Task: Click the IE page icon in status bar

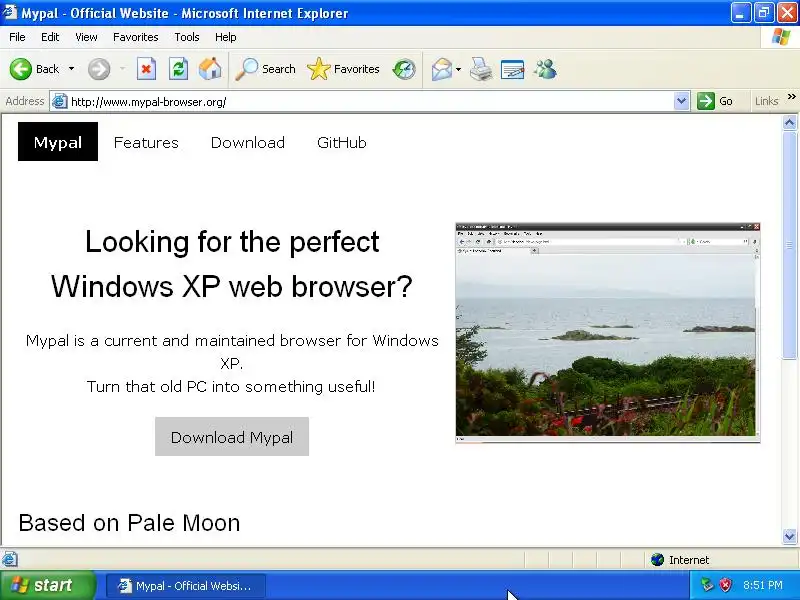Action: [x=10, y=560]
